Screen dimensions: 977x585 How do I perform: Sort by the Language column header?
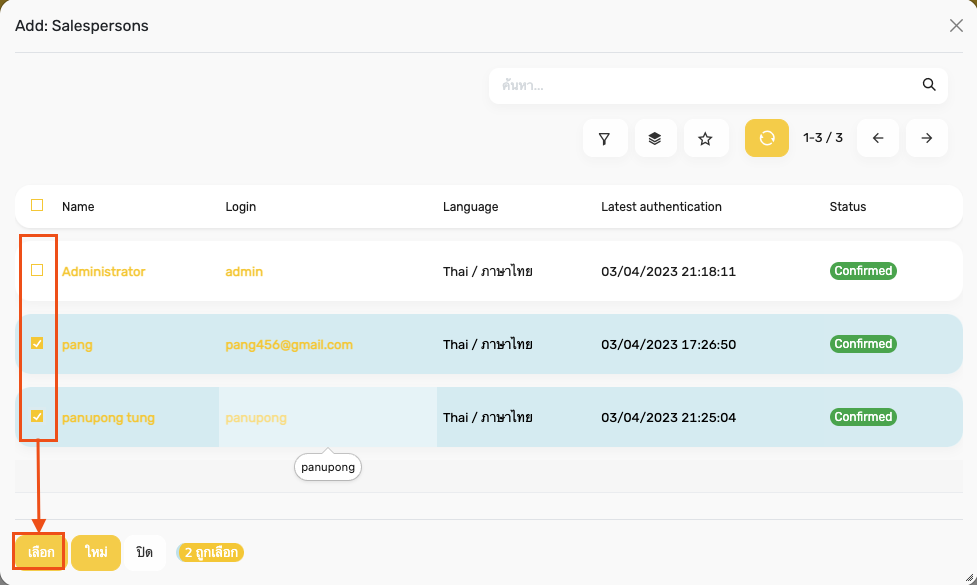470,207
